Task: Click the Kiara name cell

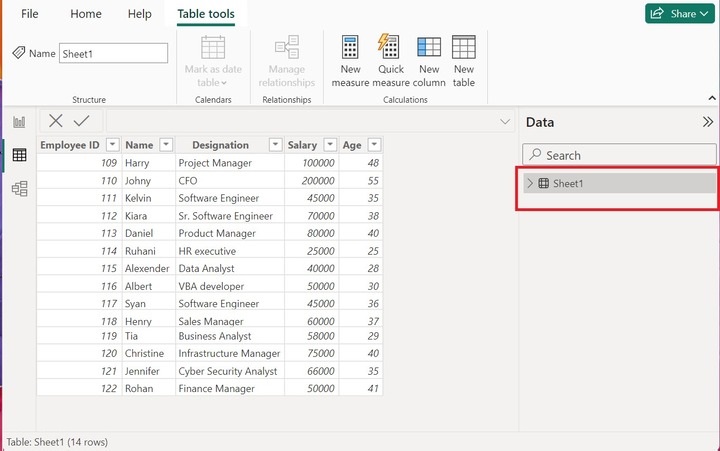Action: tap(149, 216)
